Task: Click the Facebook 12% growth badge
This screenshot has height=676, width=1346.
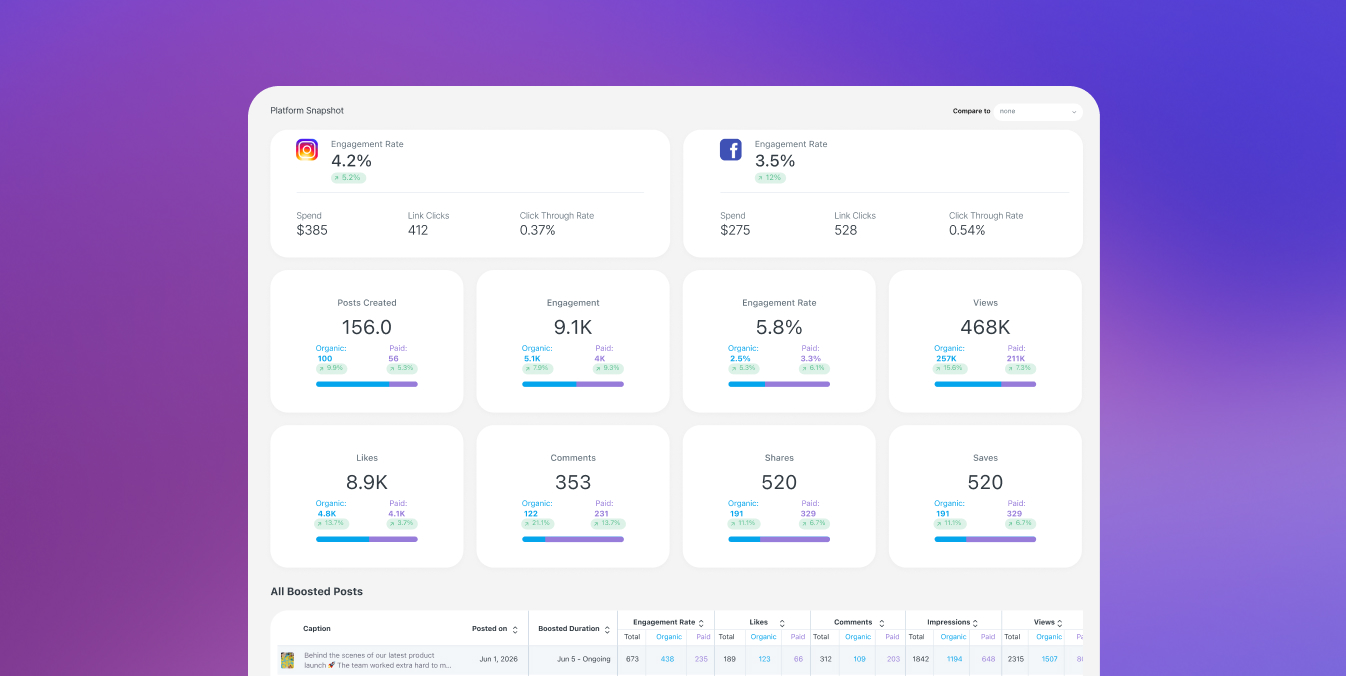Action: tap(770, 178)
